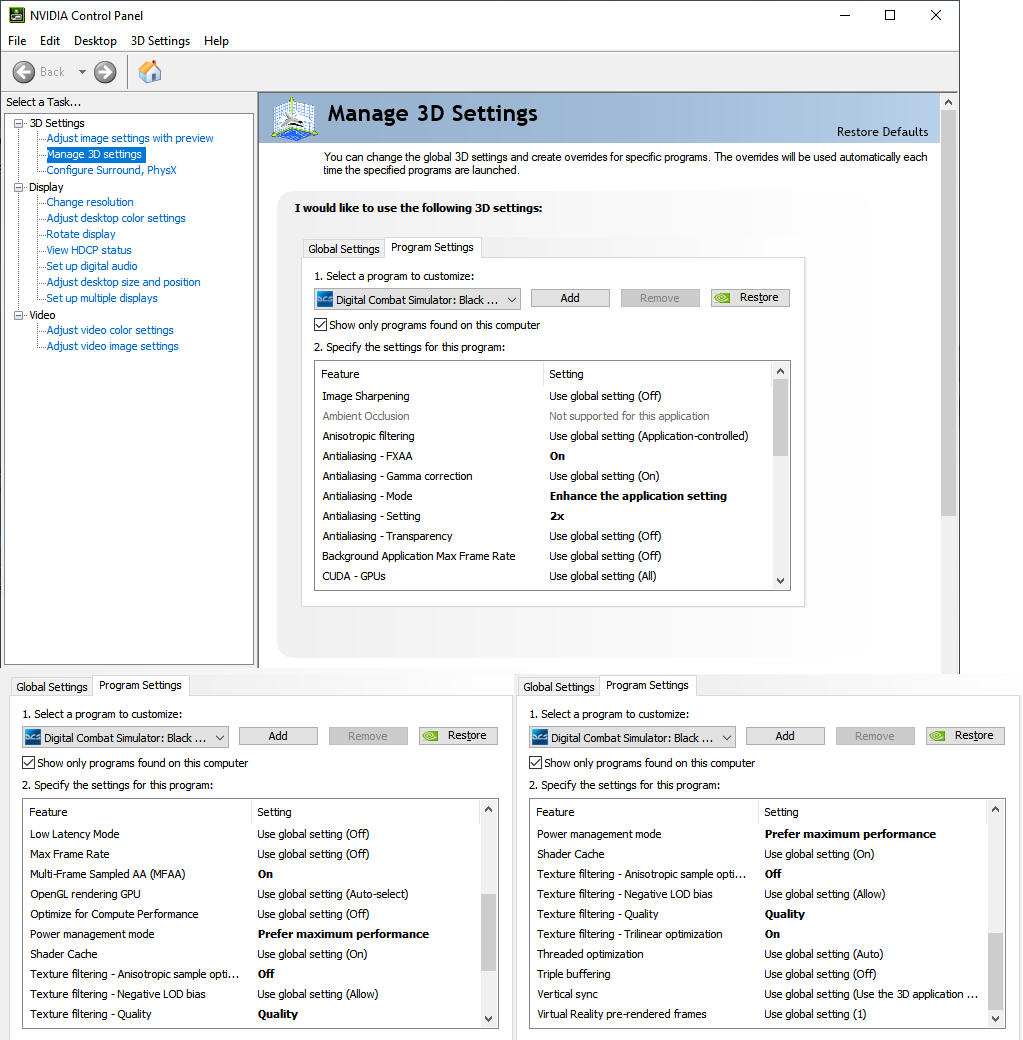This screenshot has width=1023, height=1040.
Task: Click Add button in bottom-right panel
Action: (785, 736)
